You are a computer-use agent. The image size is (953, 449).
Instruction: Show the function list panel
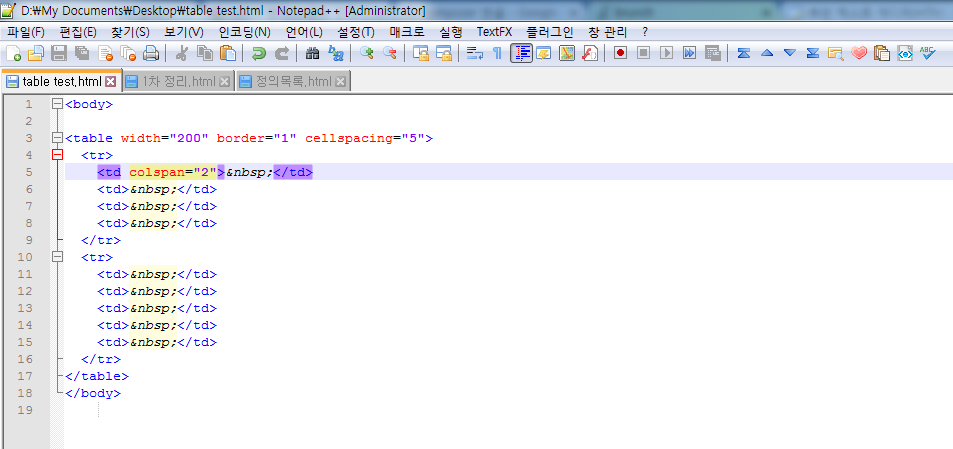click(x=590, y=53)
